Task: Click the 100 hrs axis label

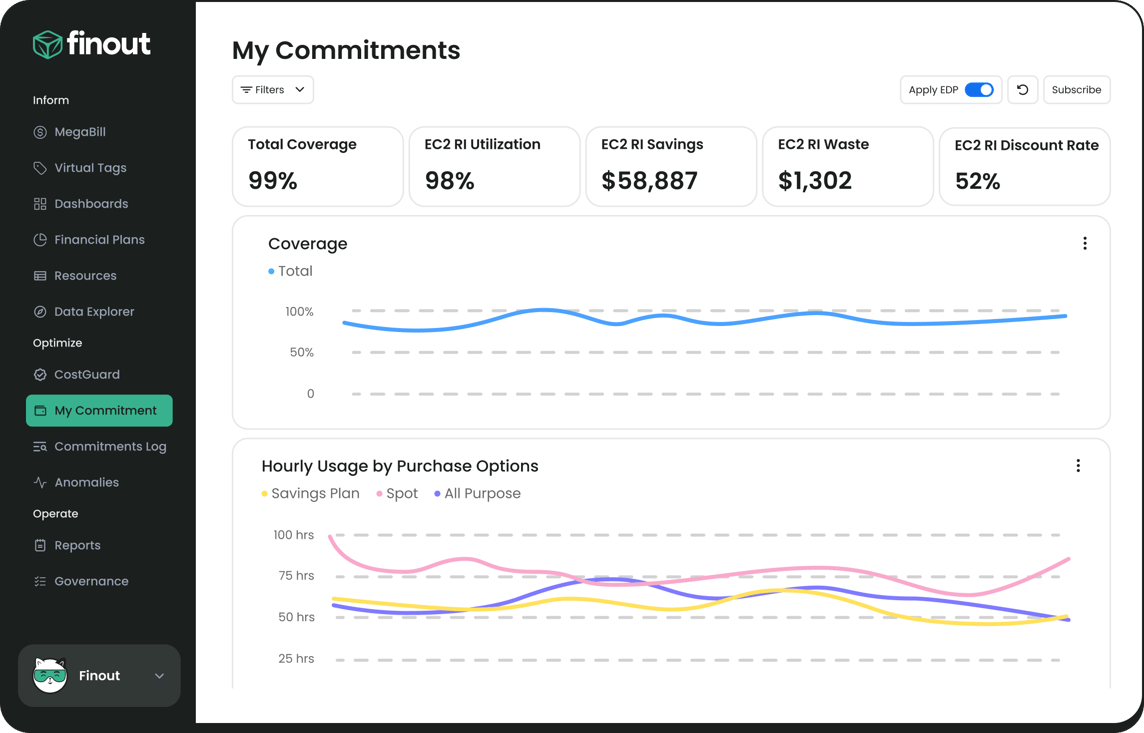Action: tap(293, 535)
